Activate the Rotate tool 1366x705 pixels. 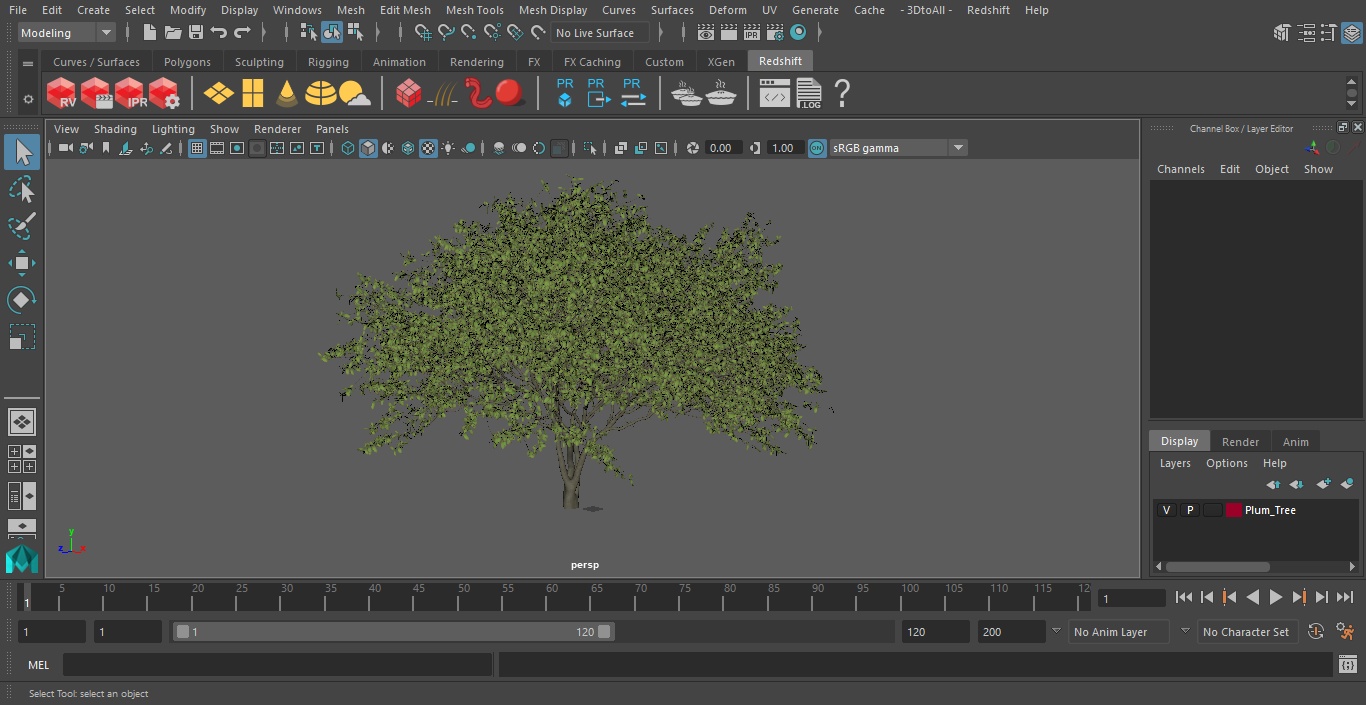point(21,300)
